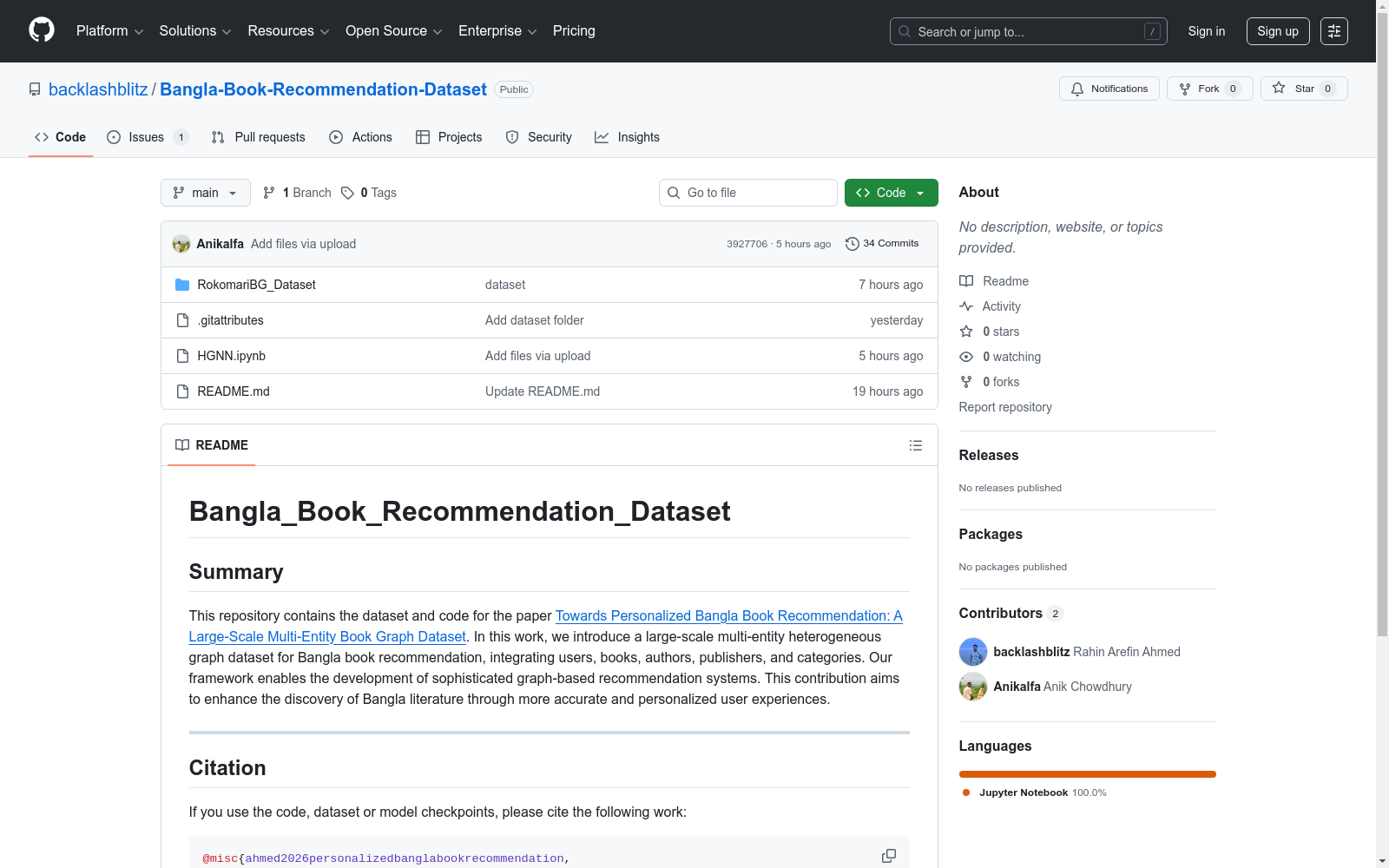Image resolution: width=1389 pixels, height=868 pixels.
Task: Expand the Open Source menu
Action: coord(394,31)
